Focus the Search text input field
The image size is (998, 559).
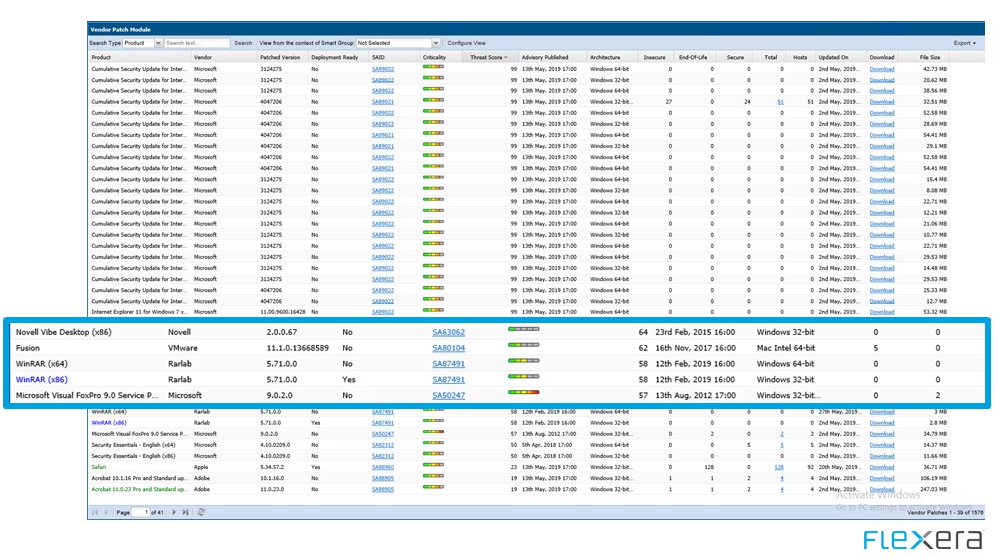(197, 43)
